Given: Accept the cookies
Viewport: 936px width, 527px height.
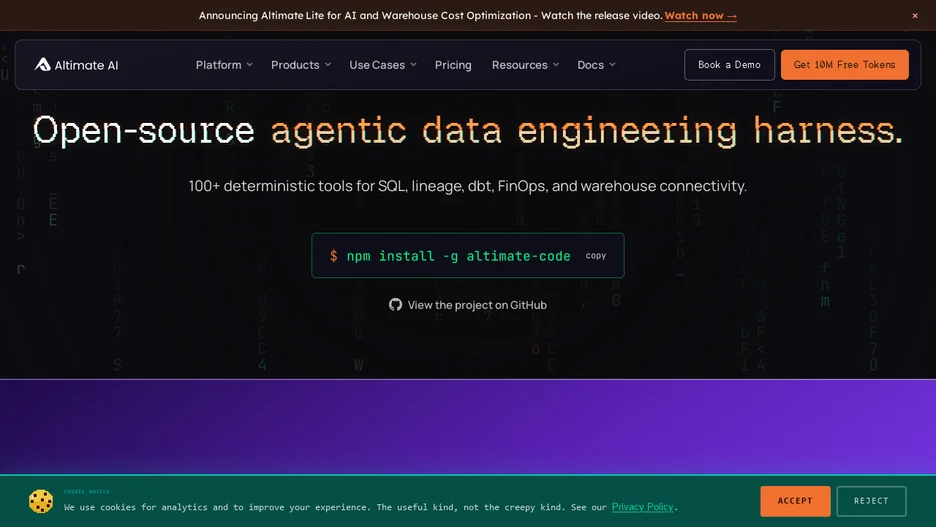Looking at the screenshot, I should click(x=795, y=501).
